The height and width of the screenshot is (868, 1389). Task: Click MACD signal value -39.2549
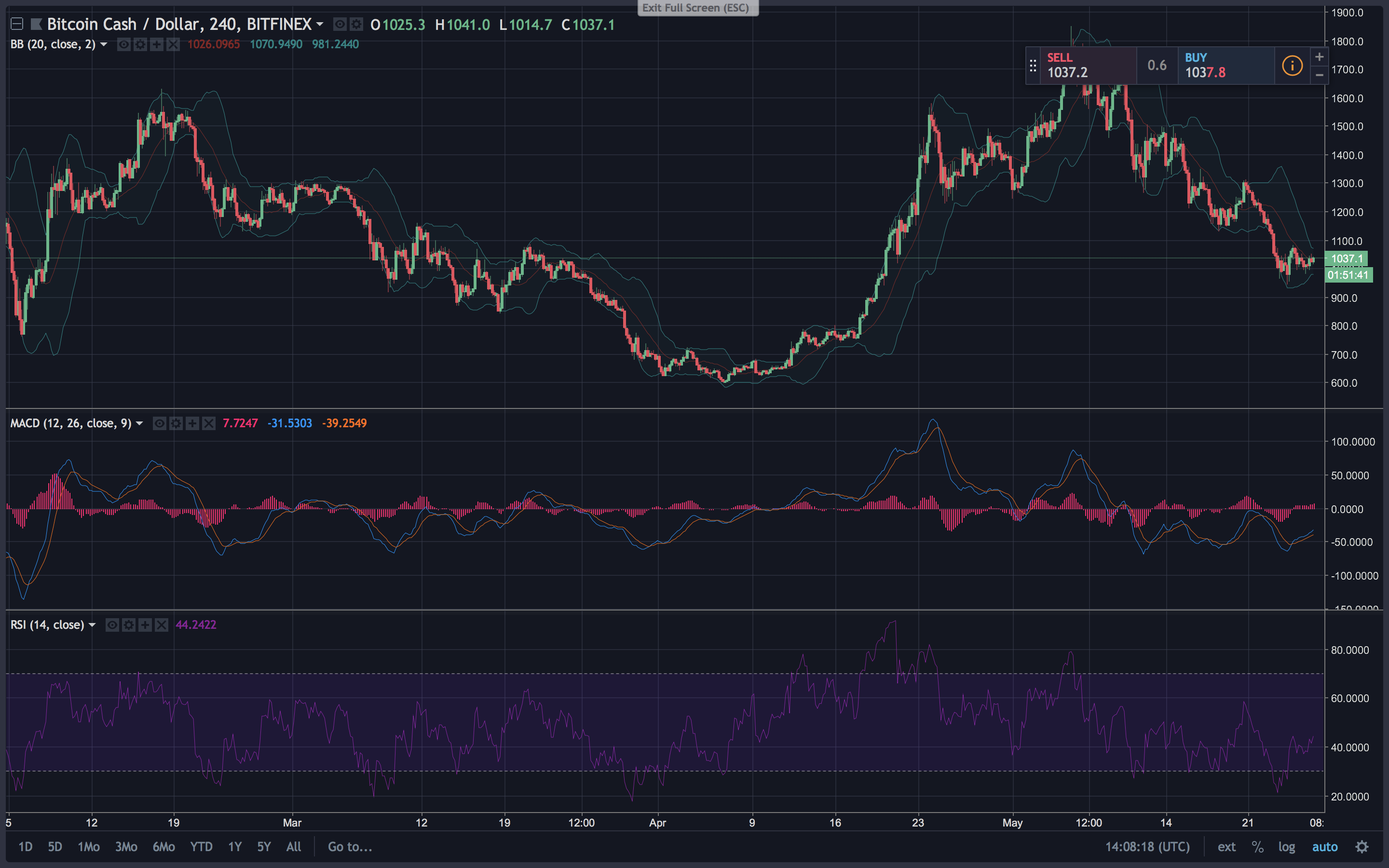pyautogui.click(x=344, y=423)
